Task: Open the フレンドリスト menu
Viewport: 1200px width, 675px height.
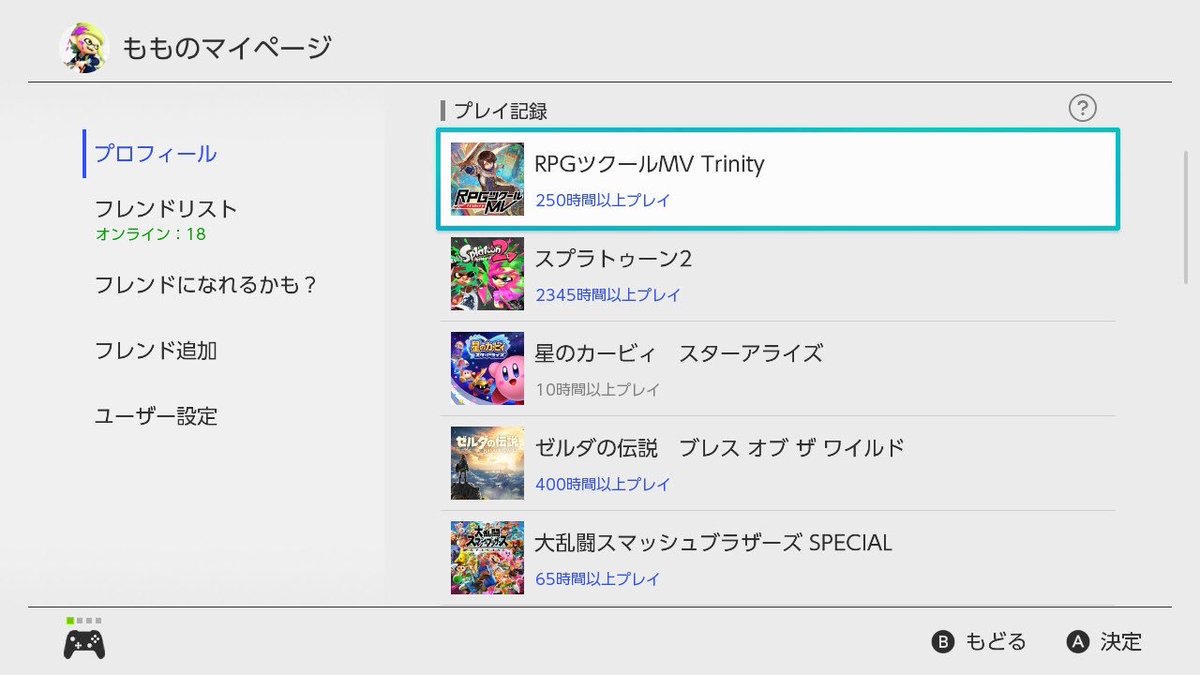Action: click(x=166, y=209)
